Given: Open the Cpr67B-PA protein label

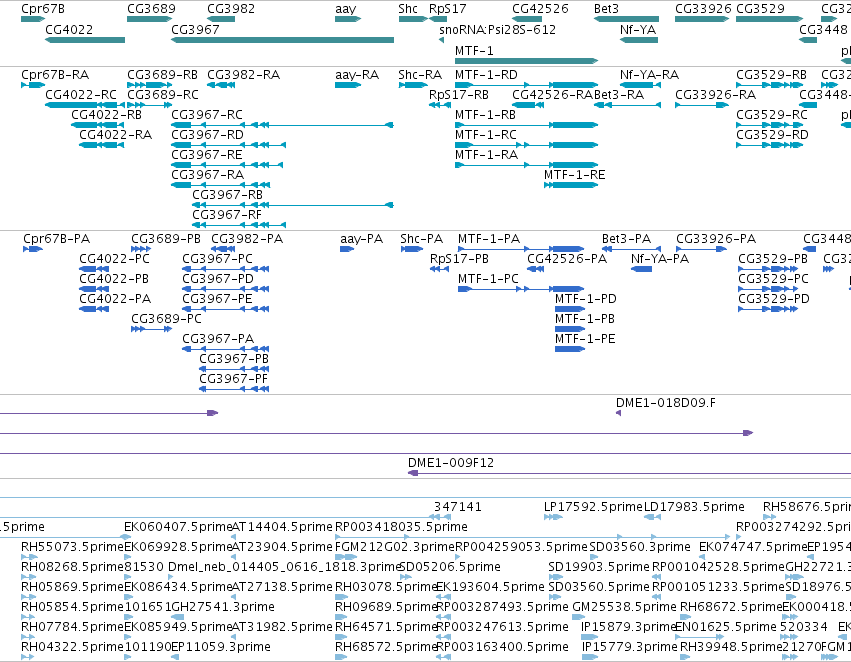Looking at the screenshot, I should pos(56,239).
